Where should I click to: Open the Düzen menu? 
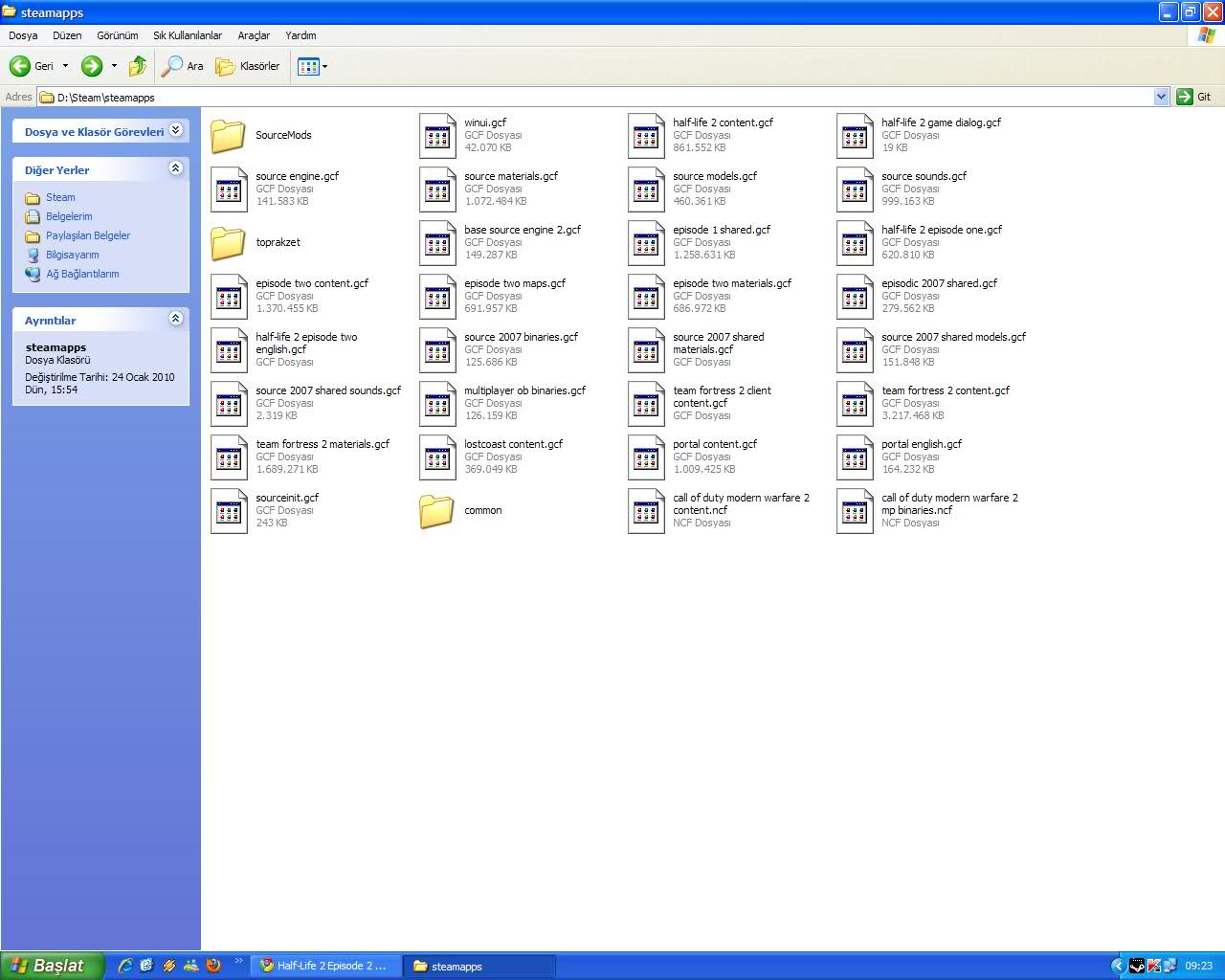point(67,35)
